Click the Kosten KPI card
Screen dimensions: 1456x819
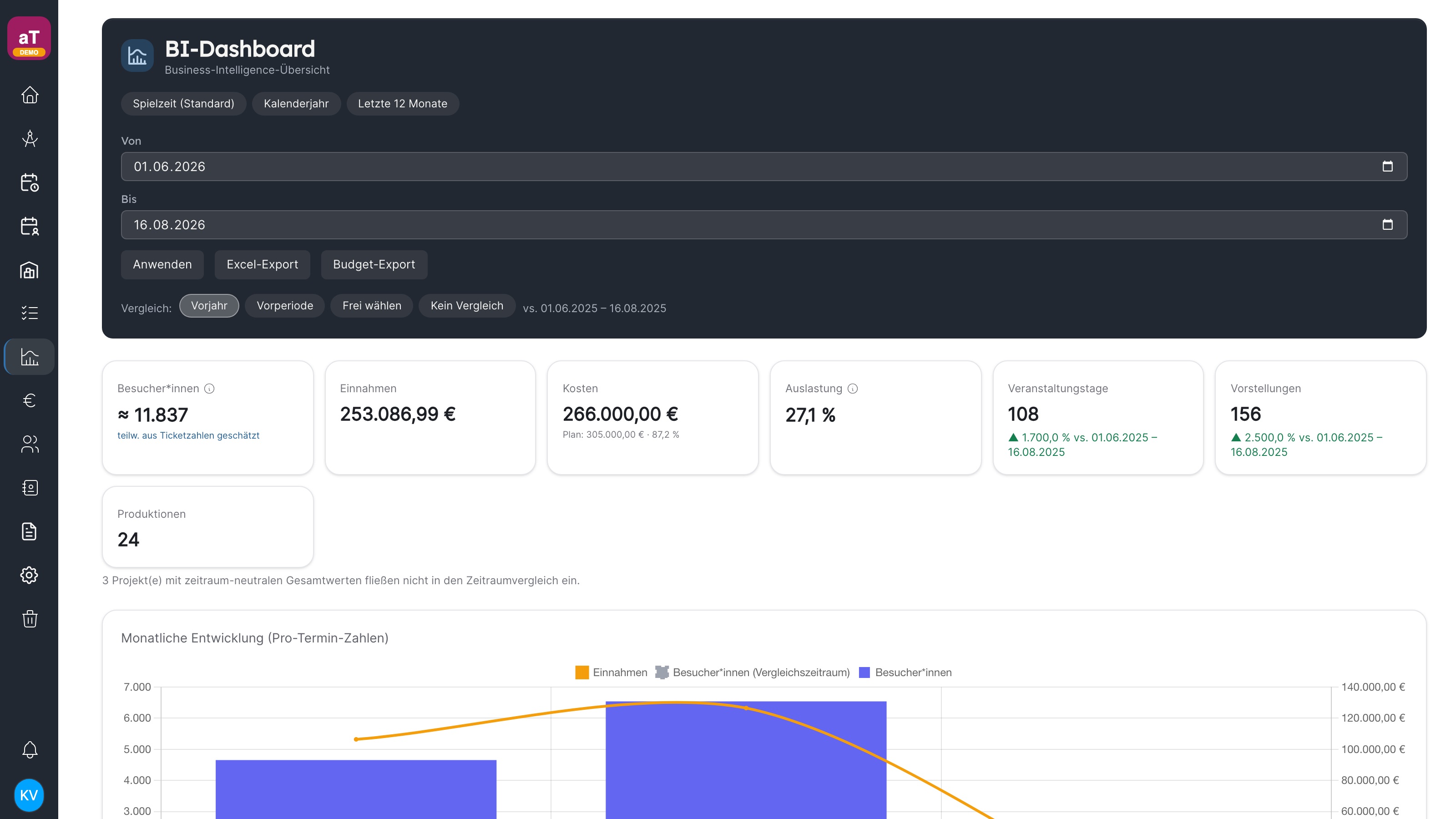[653, 418]
